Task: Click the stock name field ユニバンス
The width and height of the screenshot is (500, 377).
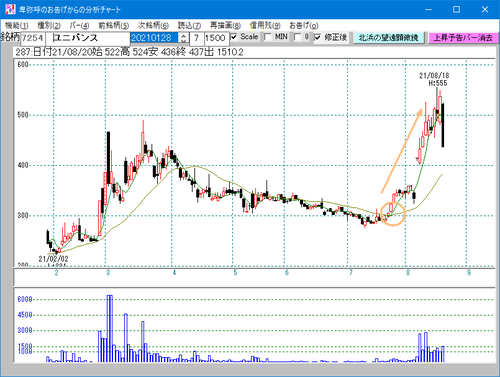Action: [x=87, y=38]
